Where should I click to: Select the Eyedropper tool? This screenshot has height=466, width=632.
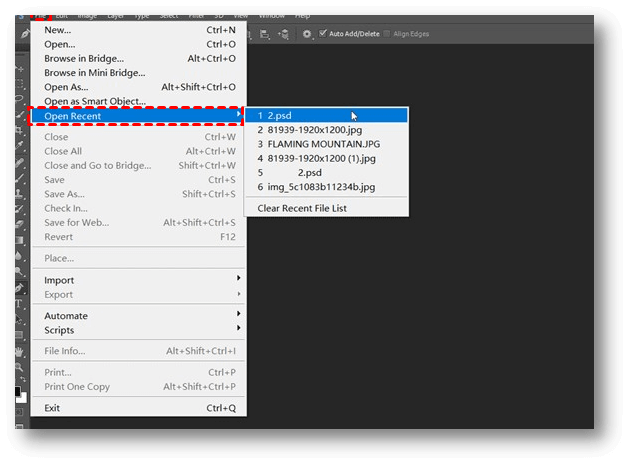(x=20, y=145)
